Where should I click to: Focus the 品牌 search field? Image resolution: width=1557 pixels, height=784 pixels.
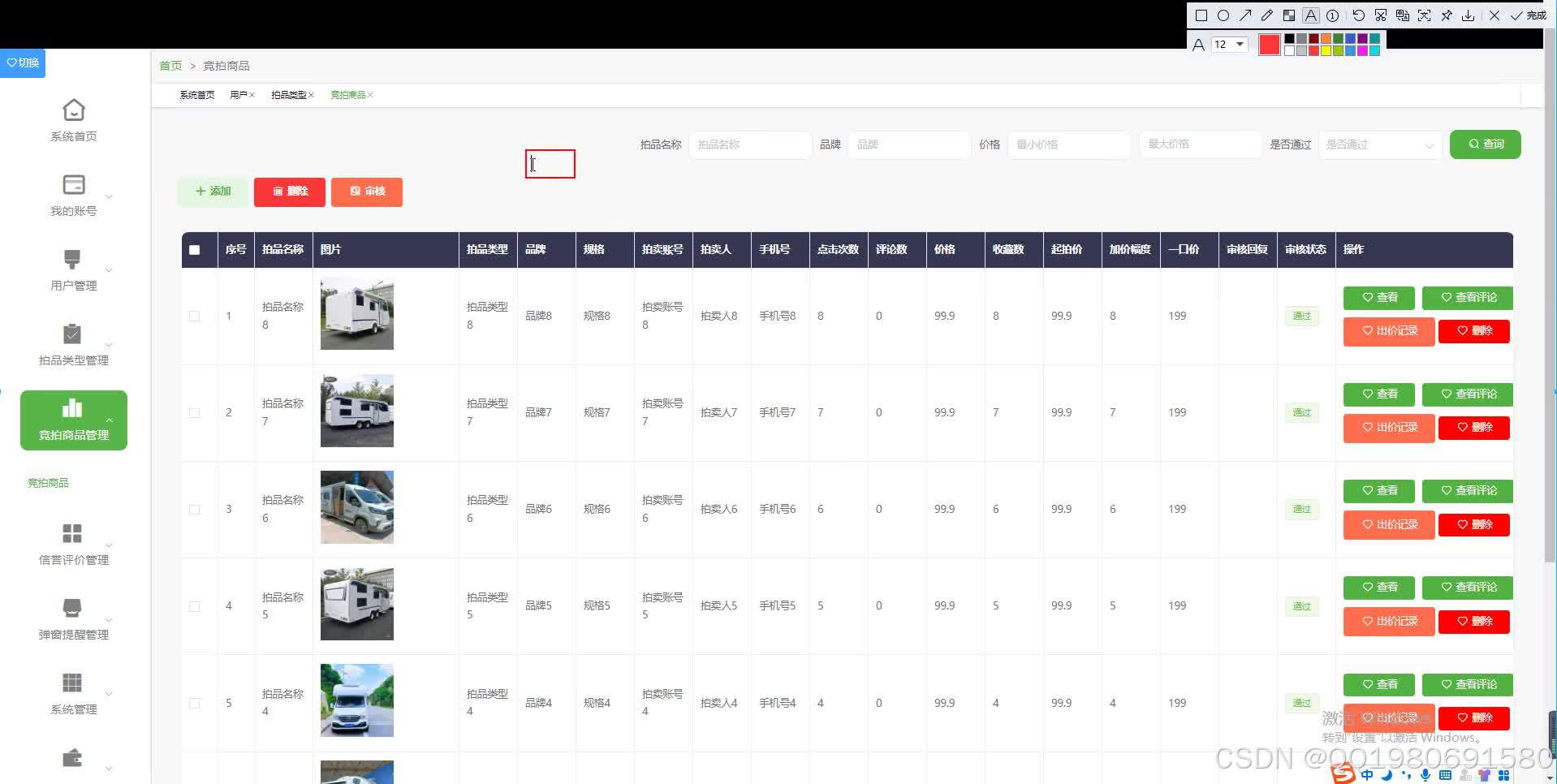[909, 144]
